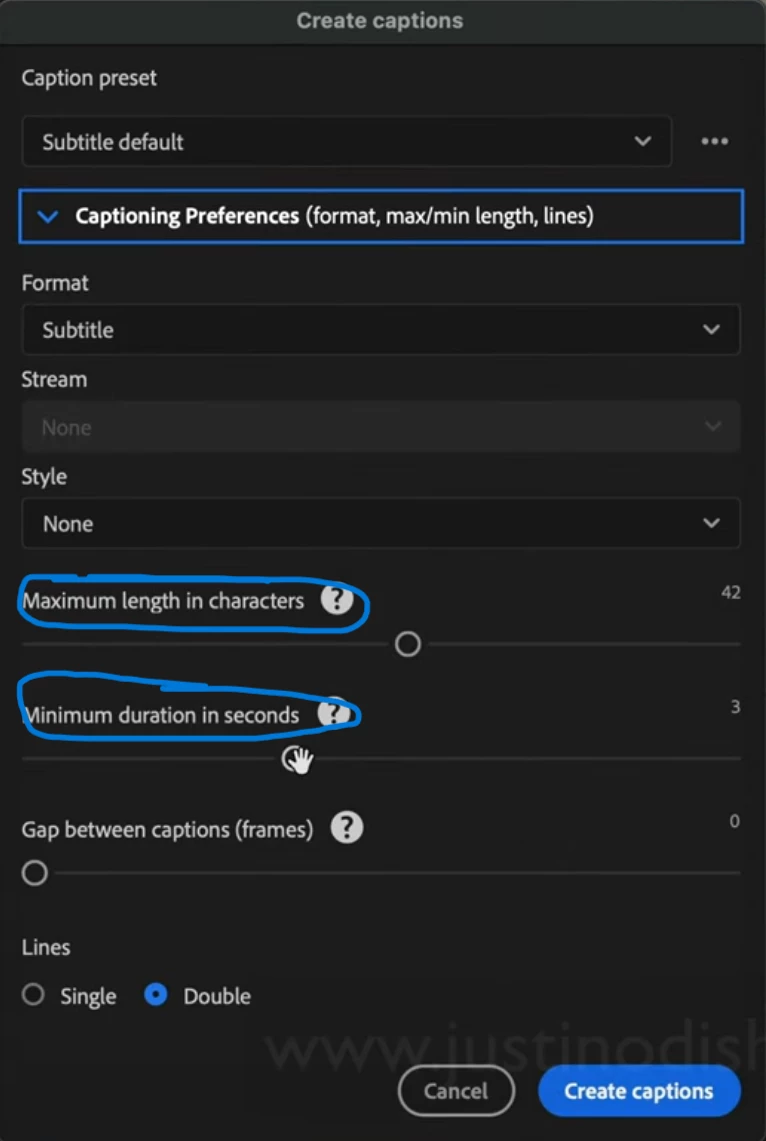Open the Style dropdown set to None
Screen dimensions: 766x1141
[x=380, y=524]
